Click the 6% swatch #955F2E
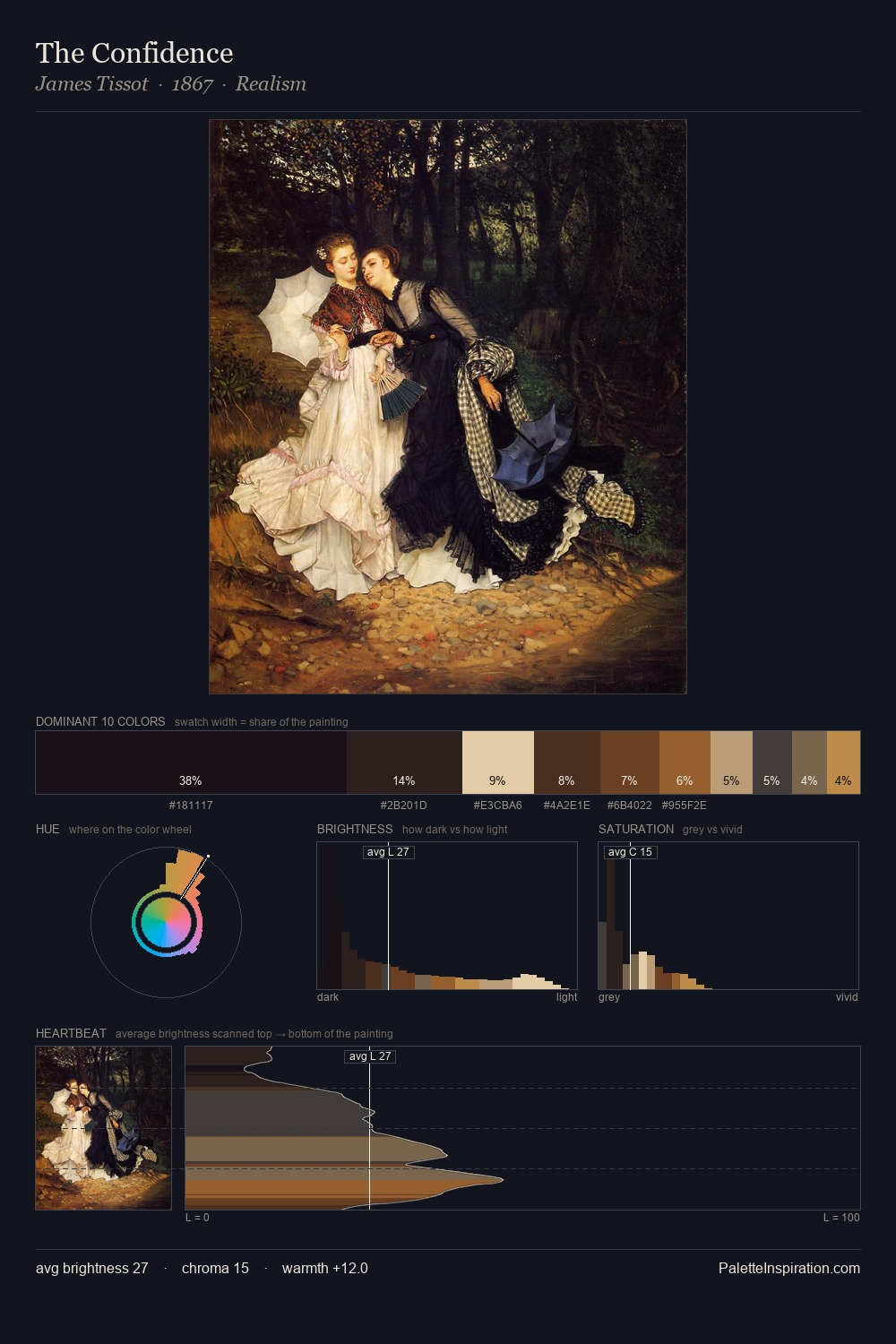The height and width of the screenshot is (1344, 896). pos(685,762)
